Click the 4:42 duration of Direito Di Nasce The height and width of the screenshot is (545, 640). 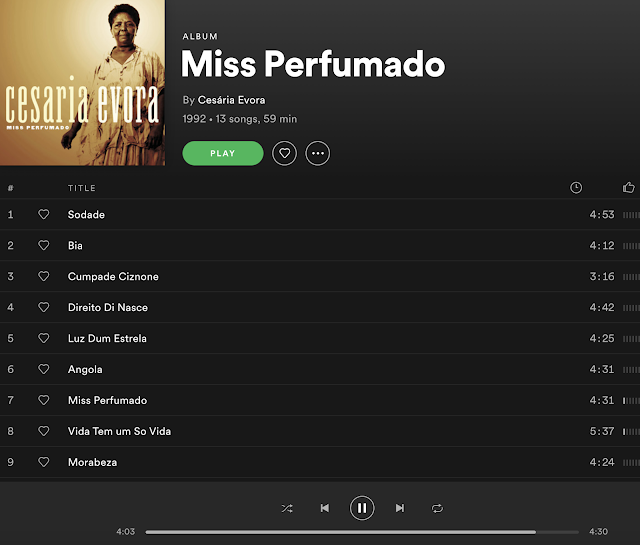click(x=602, y=307)
